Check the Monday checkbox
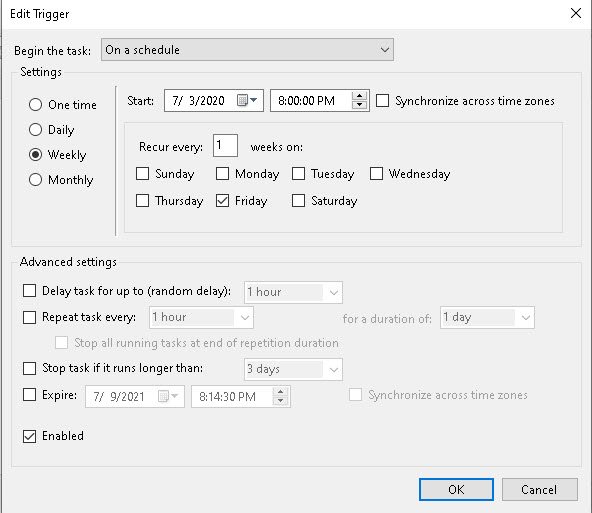This screenshot has height=513, width=592. (222, 174)
